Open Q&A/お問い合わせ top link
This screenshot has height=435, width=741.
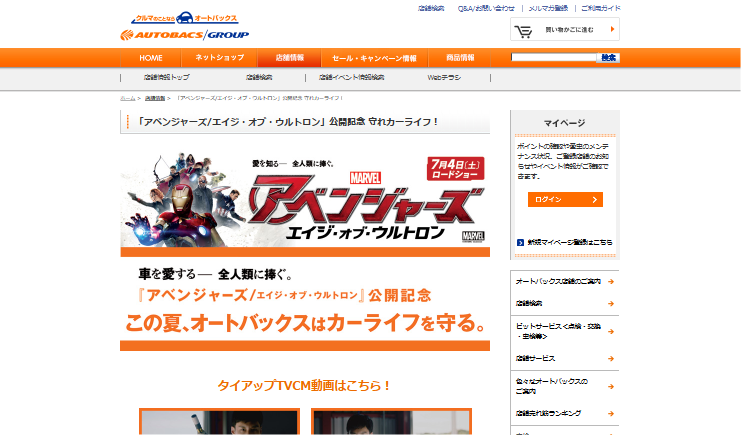pyautogui.click(x=486, y=8)
